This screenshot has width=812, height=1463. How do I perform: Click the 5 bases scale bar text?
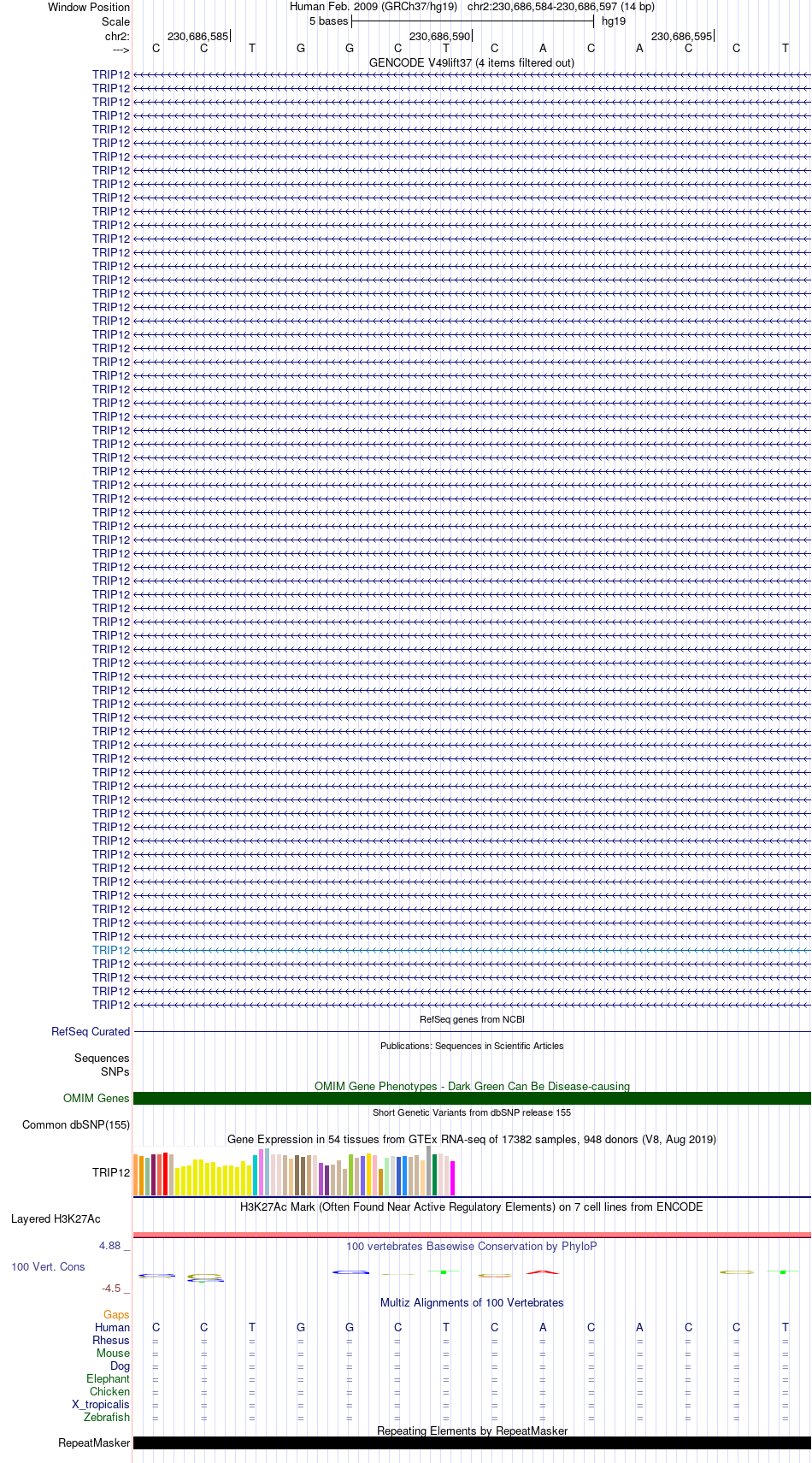(329, 21)
